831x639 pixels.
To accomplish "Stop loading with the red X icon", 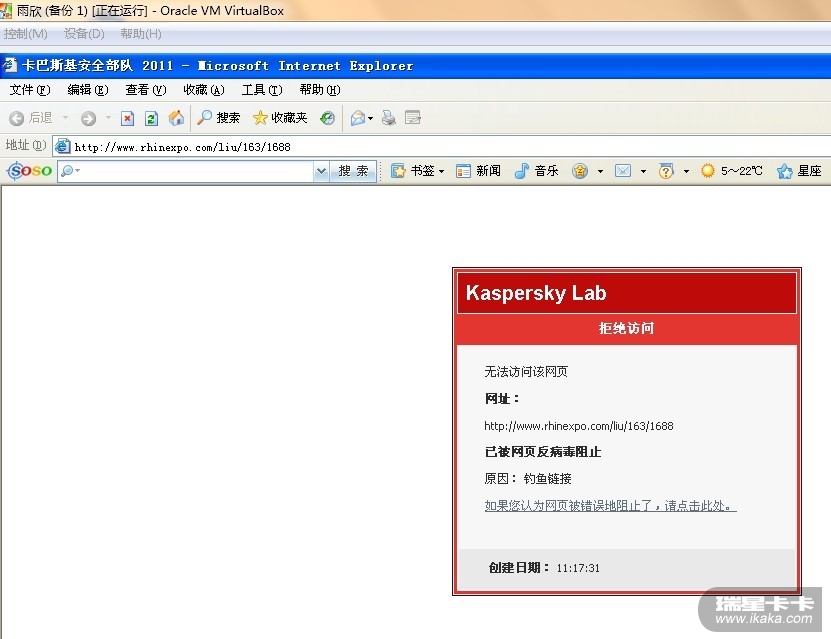I will [127, 118].
